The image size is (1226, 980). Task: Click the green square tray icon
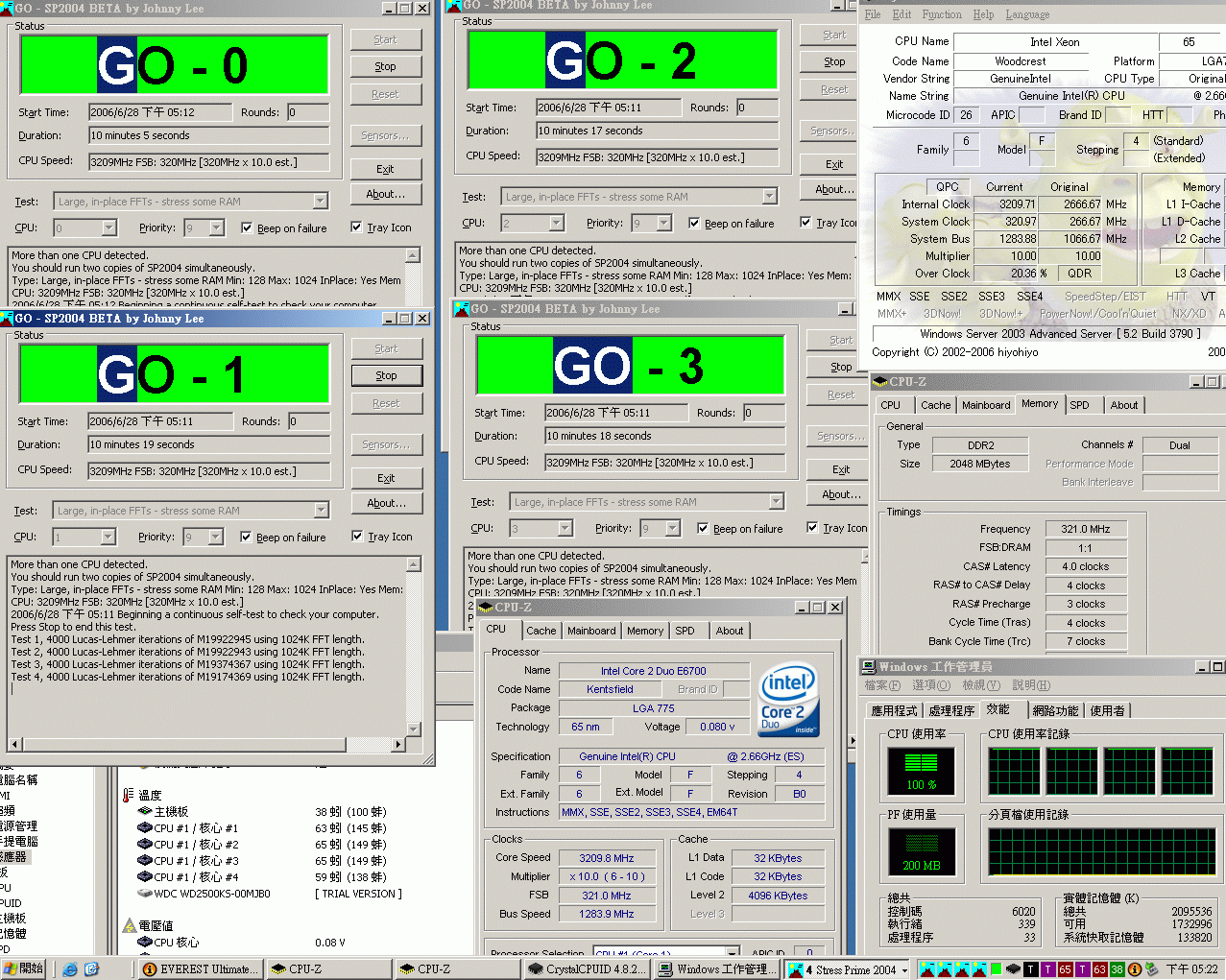(x=997, y=969)
